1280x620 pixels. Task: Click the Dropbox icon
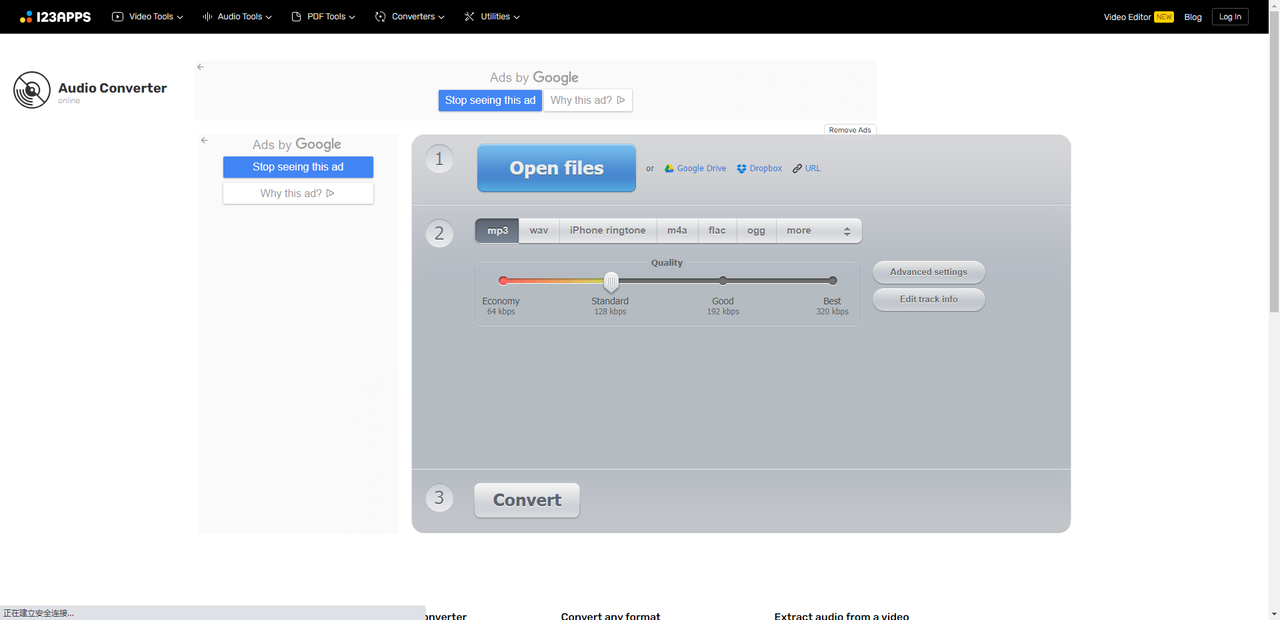(741, 169)
